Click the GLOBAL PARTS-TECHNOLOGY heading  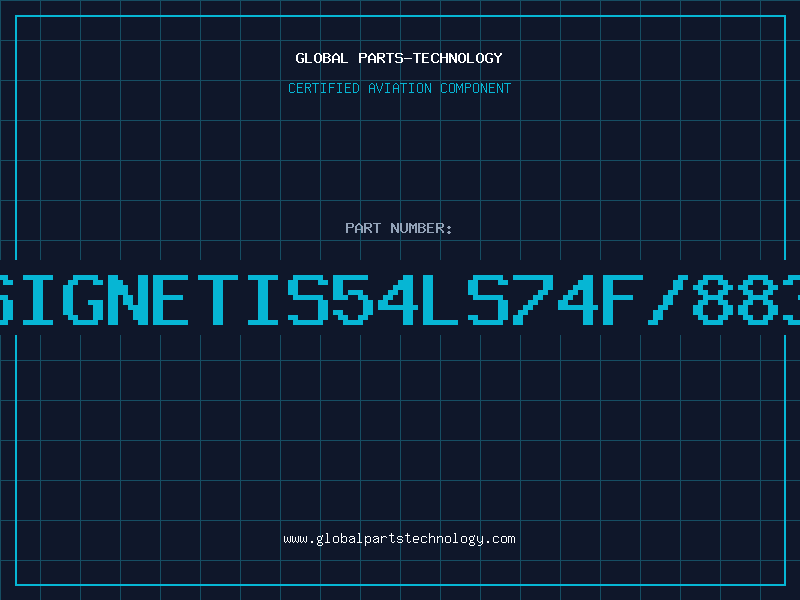(399, 58)
